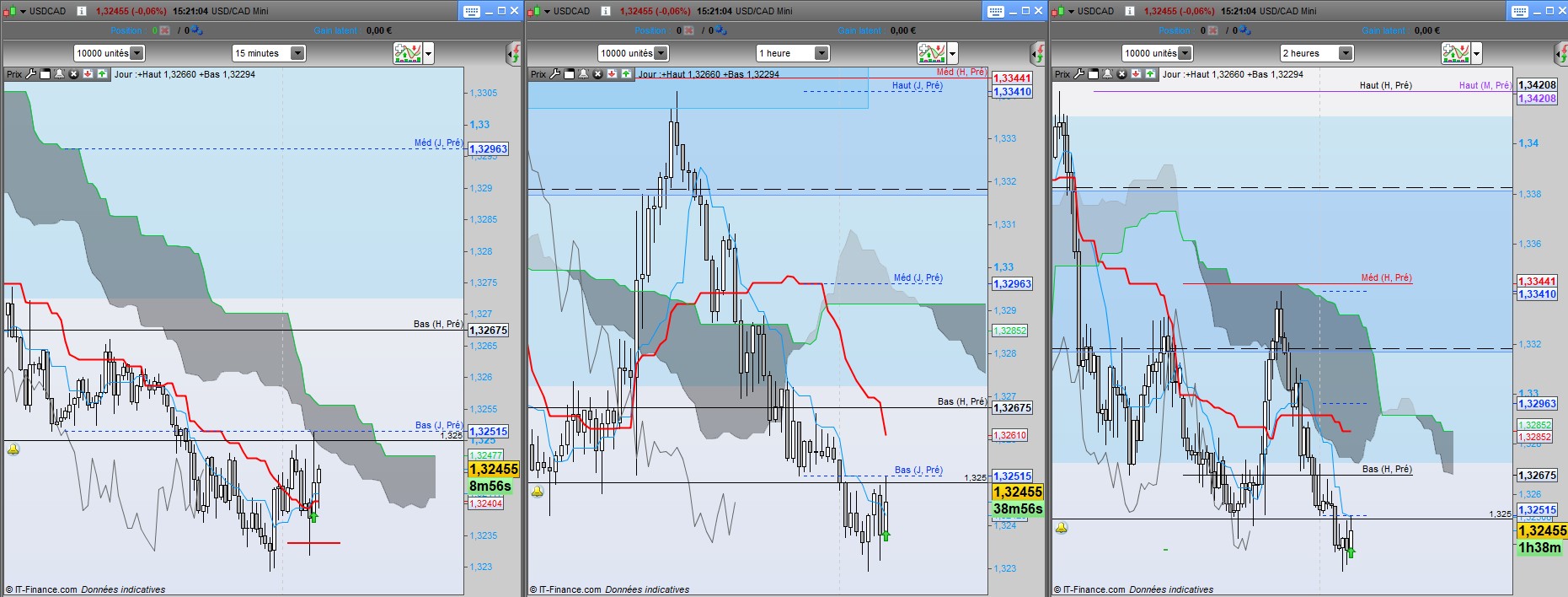Expand 10000 unités quantity dropdown in middle chart
The width and height of the screenshot is (1568, 597).
634,53
